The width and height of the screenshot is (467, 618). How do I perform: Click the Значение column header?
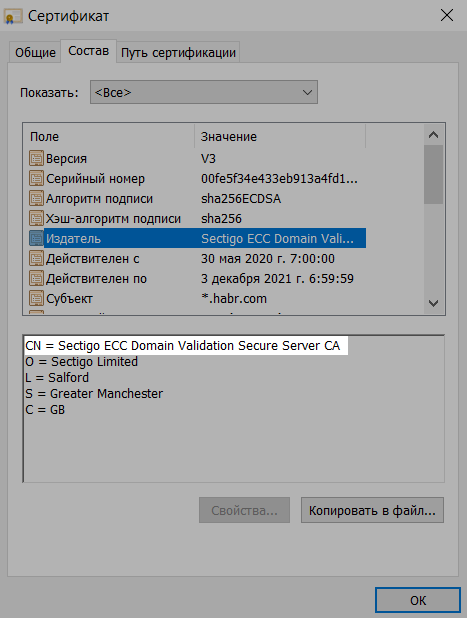click(280, 137)
